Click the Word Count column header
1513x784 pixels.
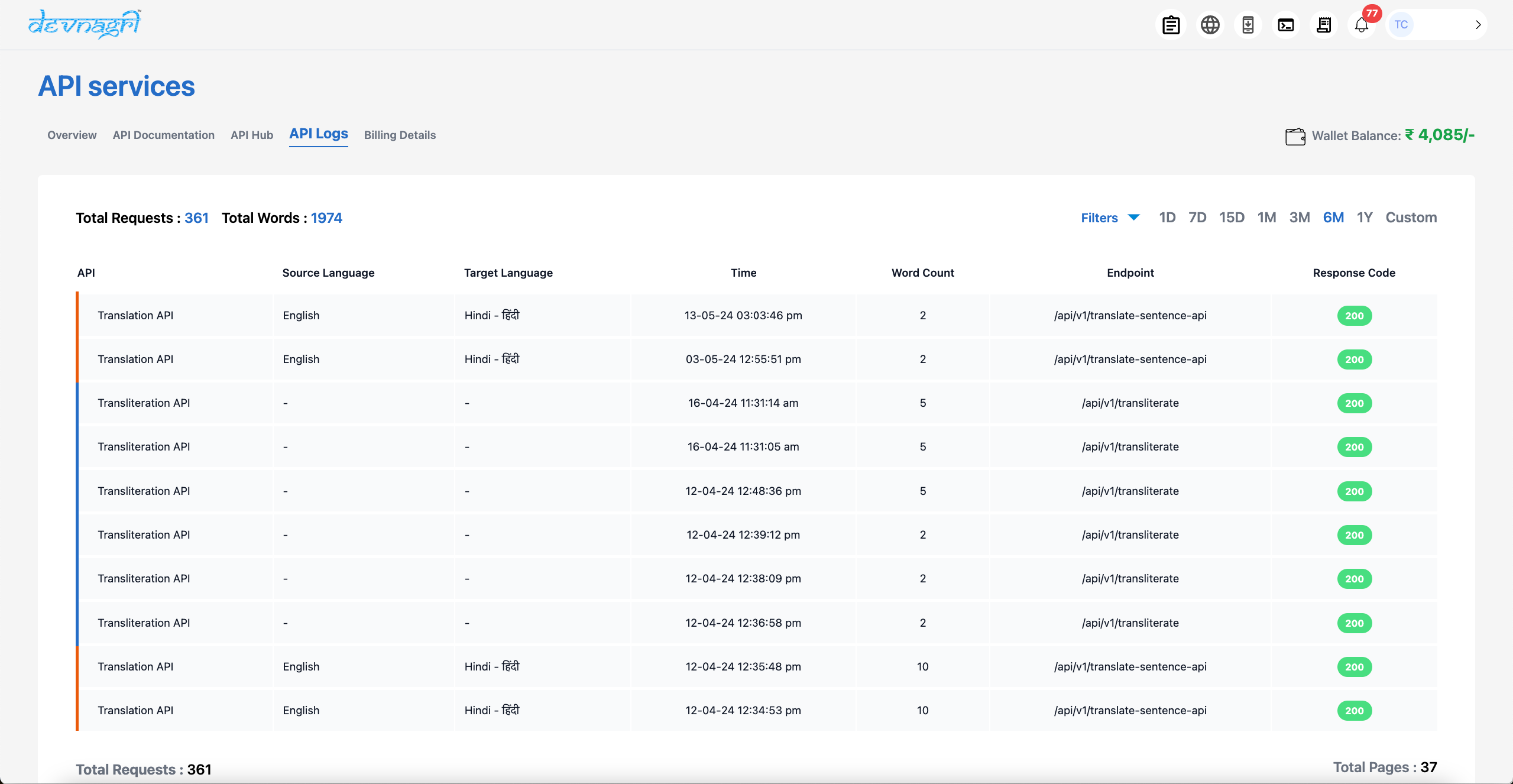click(922, 273)
